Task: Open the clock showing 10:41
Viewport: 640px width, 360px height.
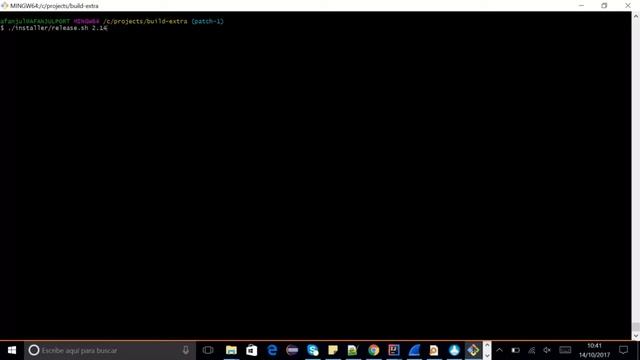Action: click(594, 351)
